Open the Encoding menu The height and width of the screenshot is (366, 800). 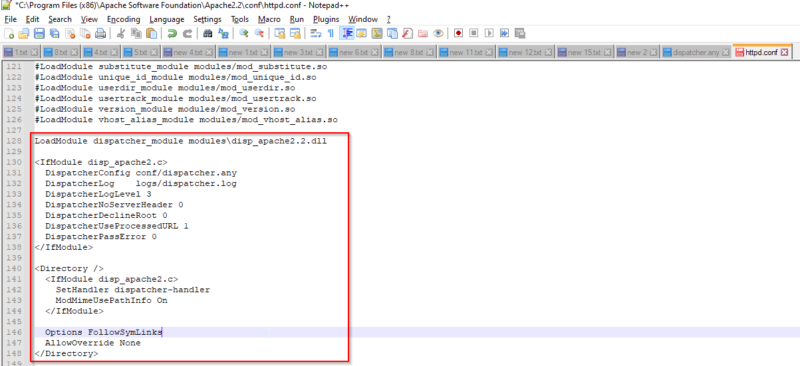(123, 19)
